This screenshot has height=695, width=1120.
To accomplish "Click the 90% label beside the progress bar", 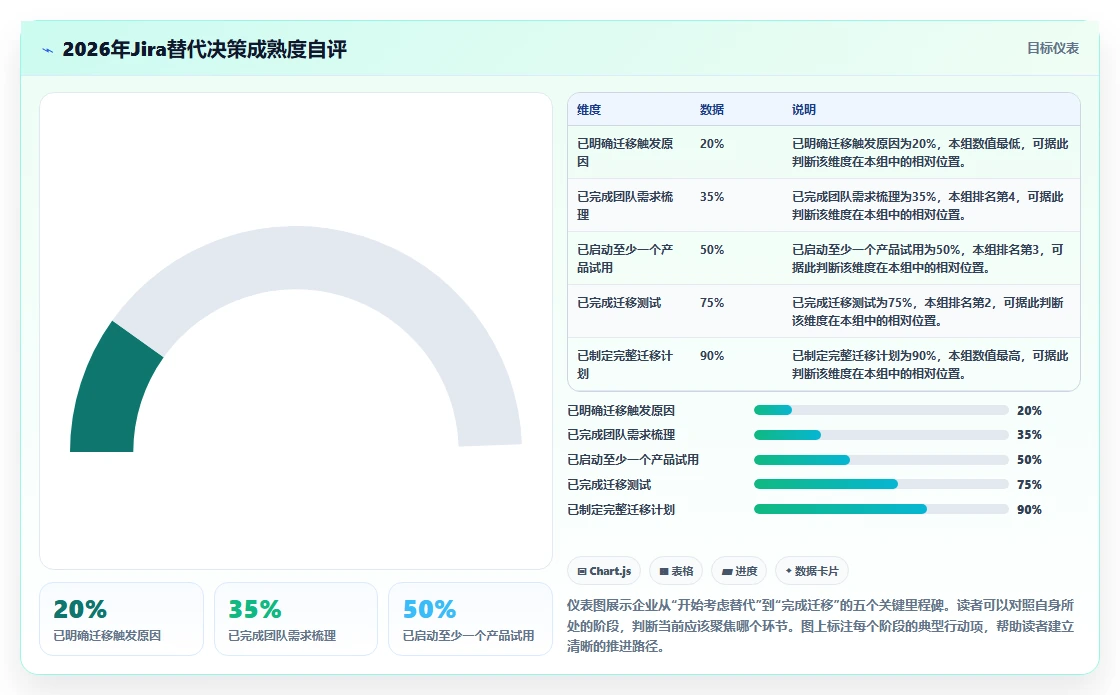I will click(1029, 509).
